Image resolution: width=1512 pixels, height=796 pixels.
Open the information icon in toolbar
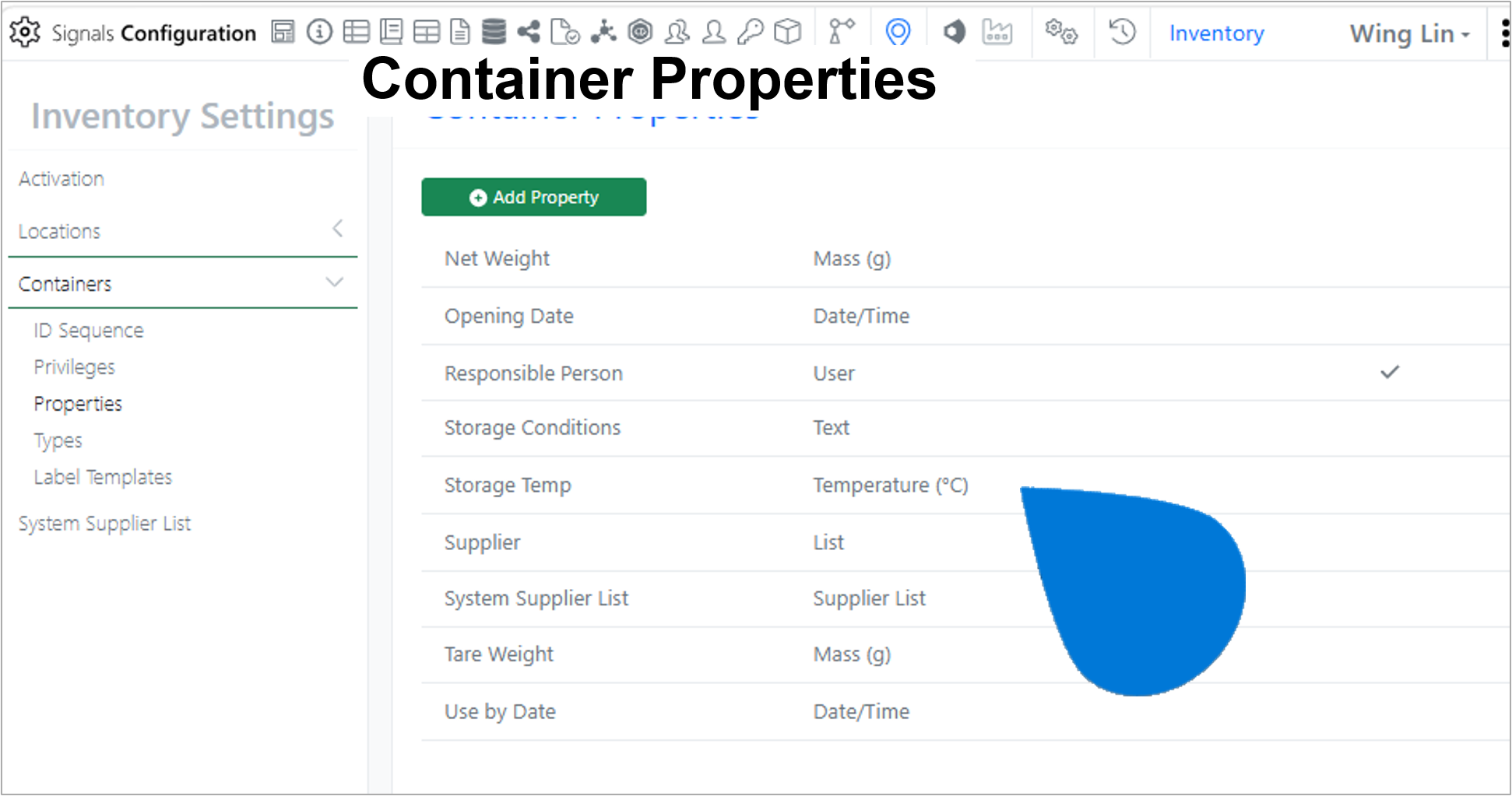point(319,32)
